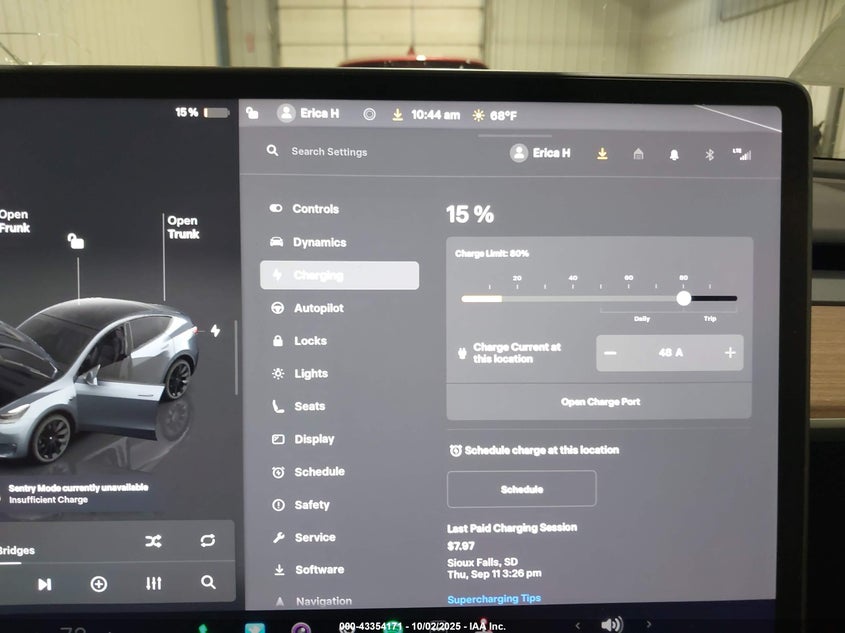This screenshot has height=633, width=845.
Task: Open the audio equalizer settings icon
Action: coord(153,583)
